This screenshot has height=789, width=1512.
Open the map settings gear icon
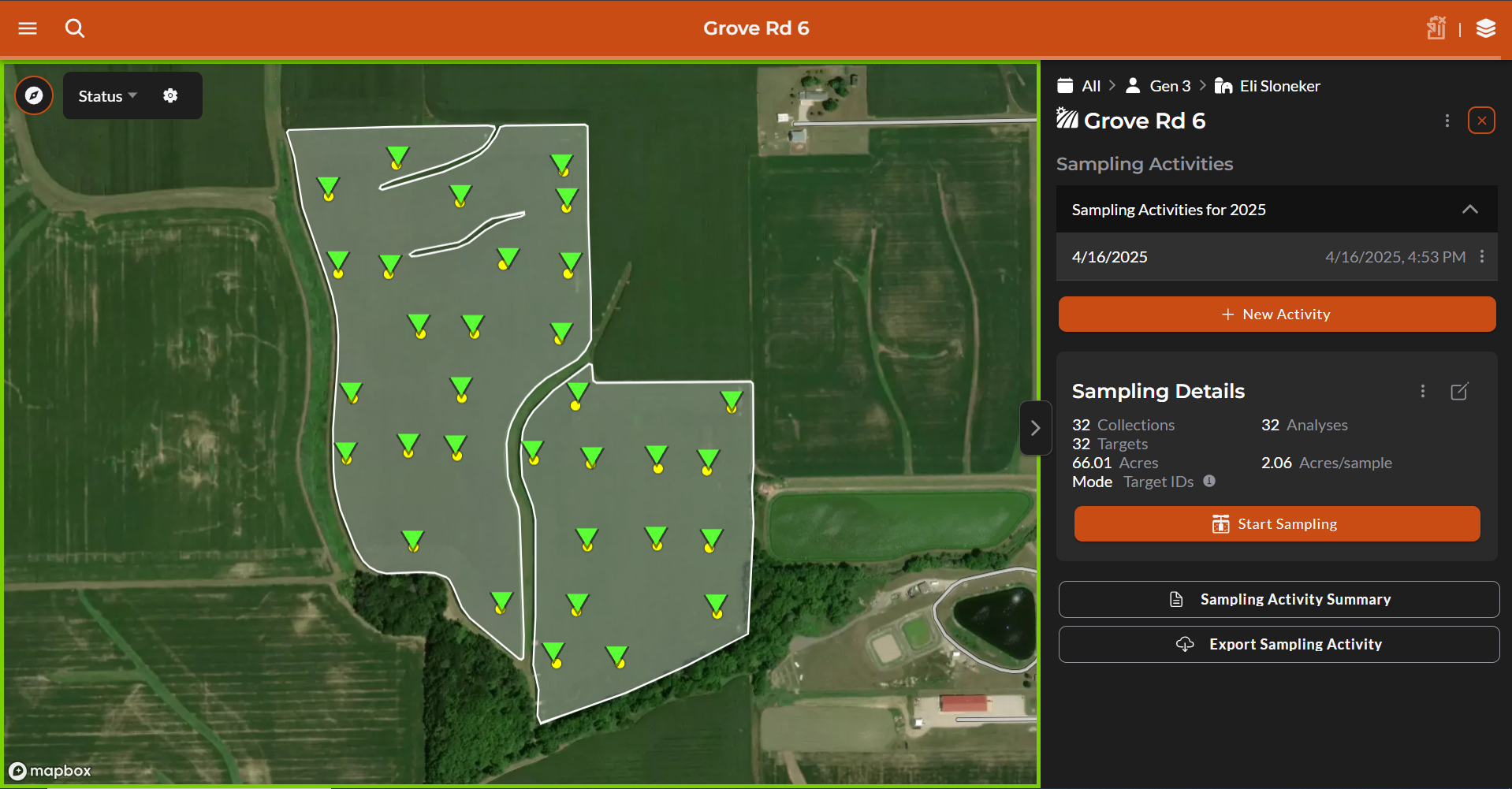point(170,95)
